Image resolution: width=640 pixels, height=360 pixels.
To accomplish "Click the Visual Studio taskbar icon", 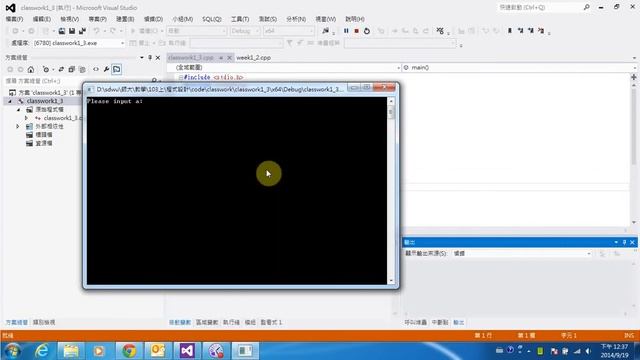I will coord(187,351).
